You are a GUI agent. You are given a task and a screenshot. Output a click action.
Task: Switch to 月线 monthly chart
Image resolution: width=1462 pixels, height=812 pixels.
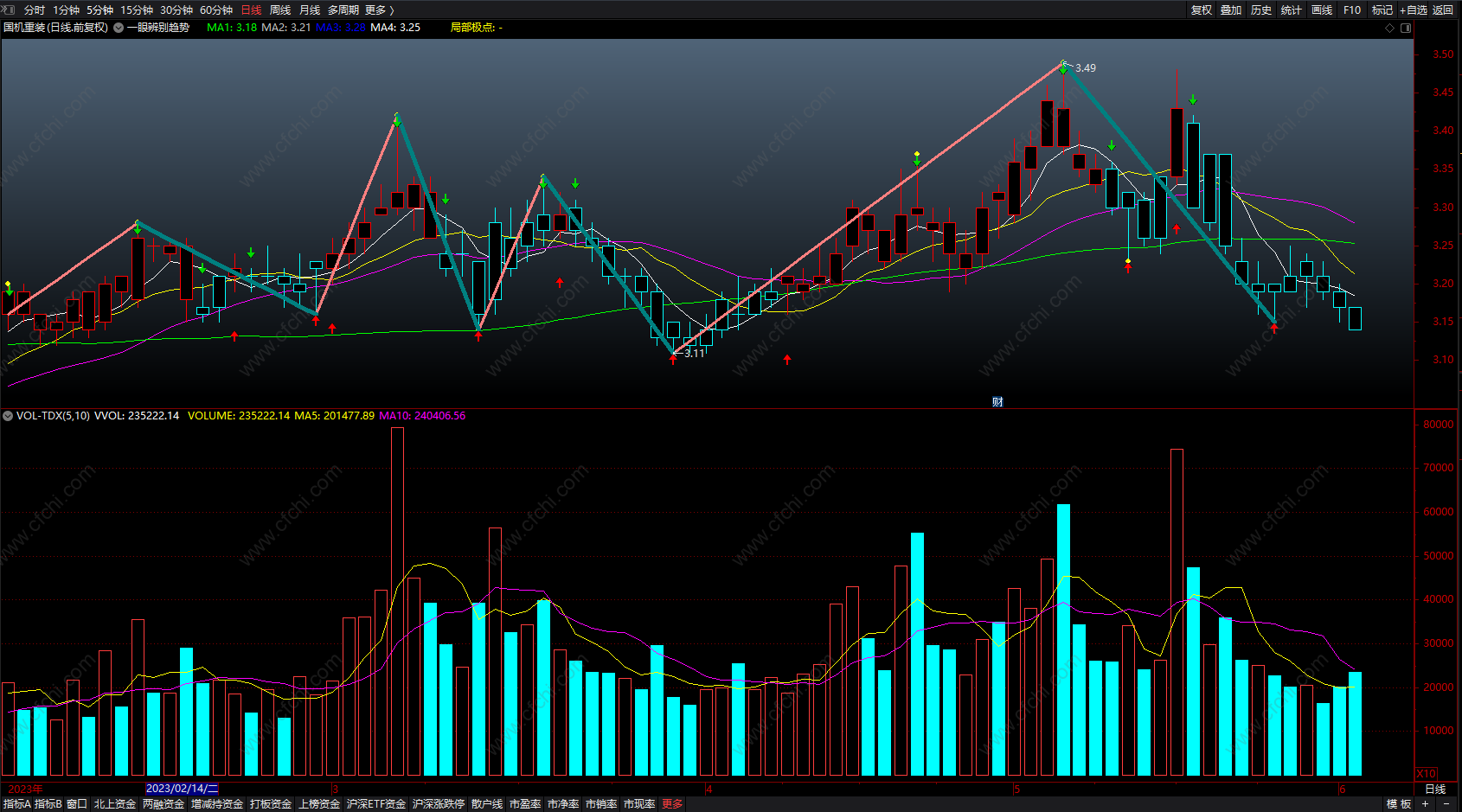pos(310,10)
